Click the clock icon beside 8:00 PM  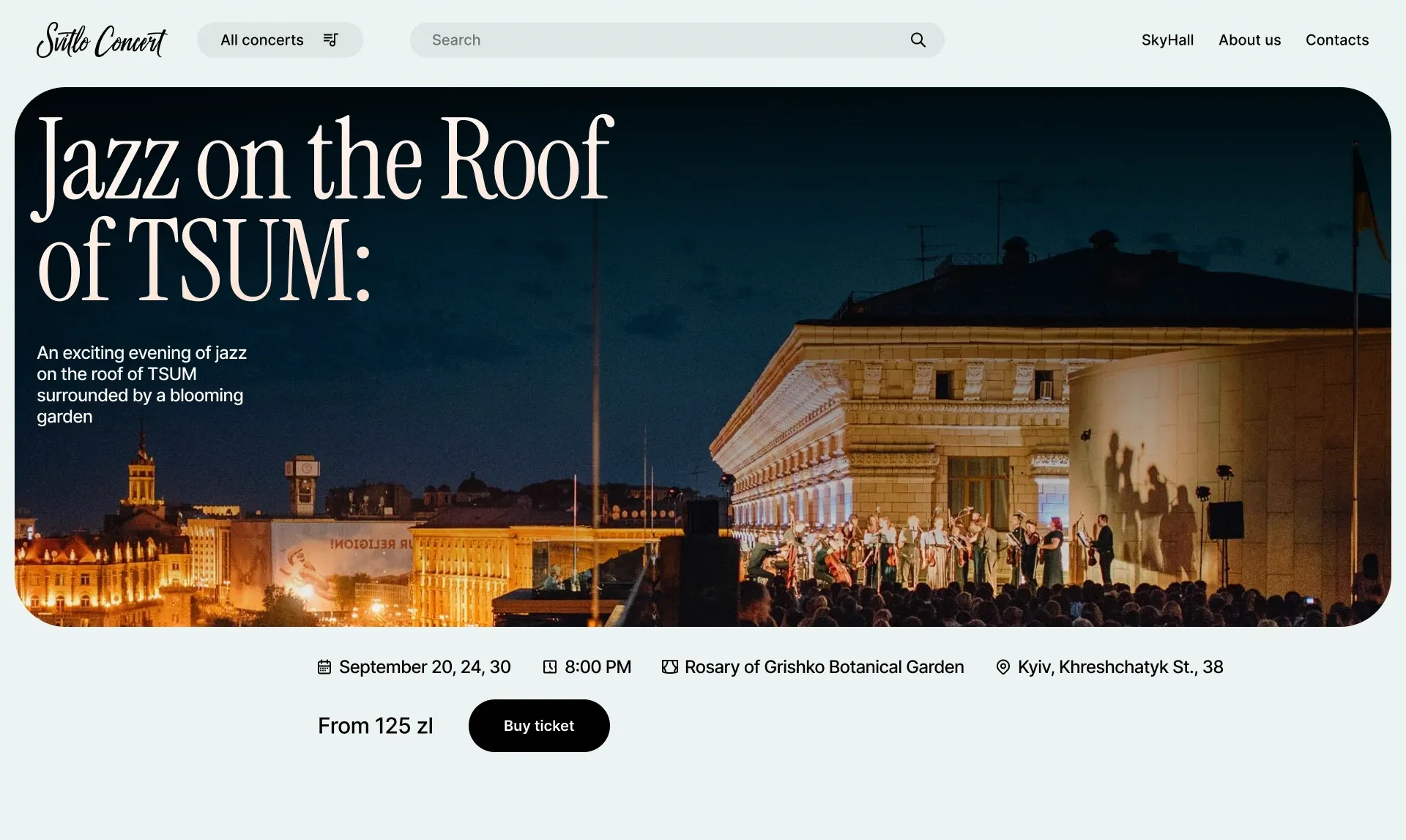coord(550,666)
